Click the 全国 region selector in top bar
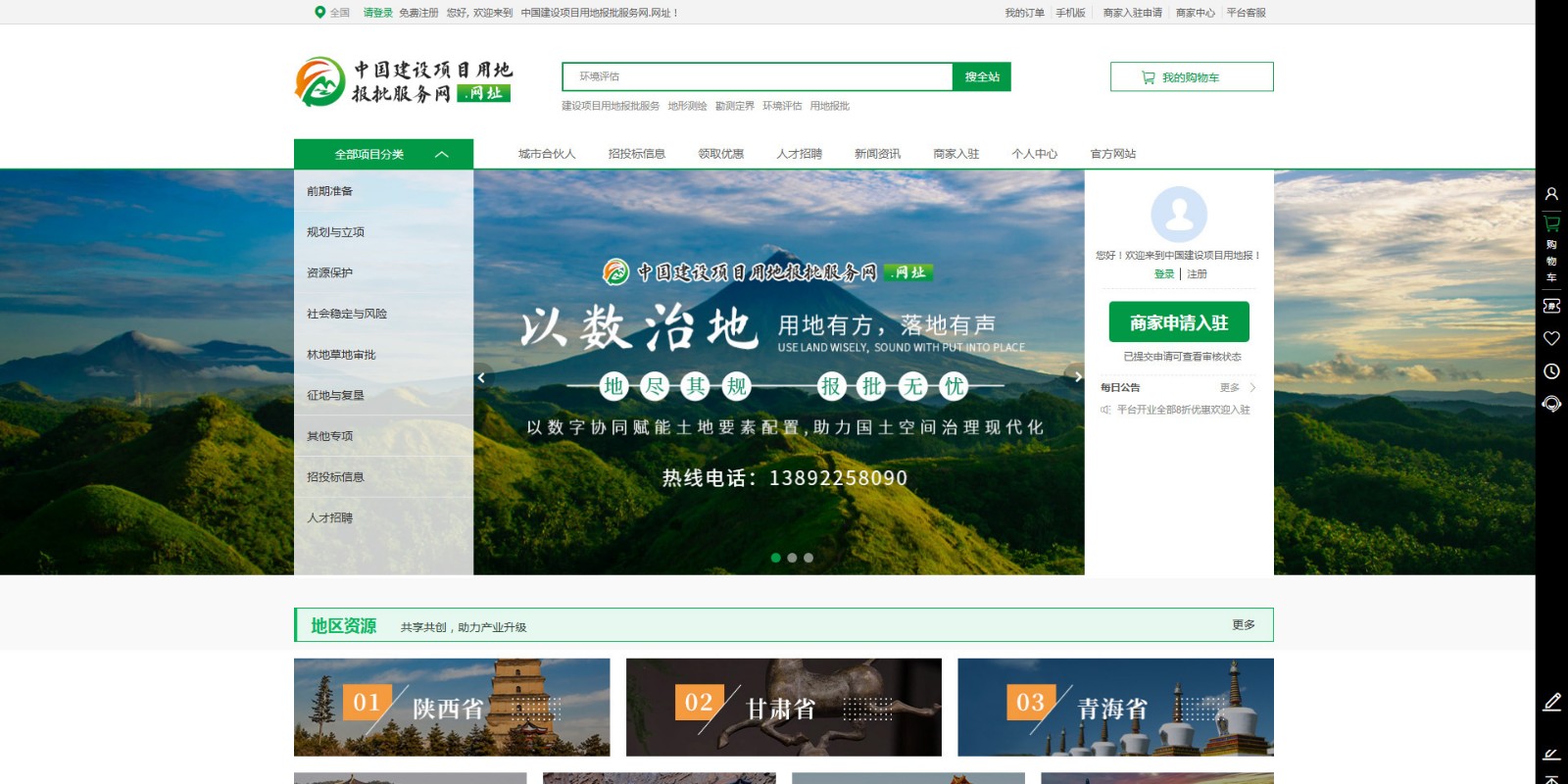 [339, 13]
